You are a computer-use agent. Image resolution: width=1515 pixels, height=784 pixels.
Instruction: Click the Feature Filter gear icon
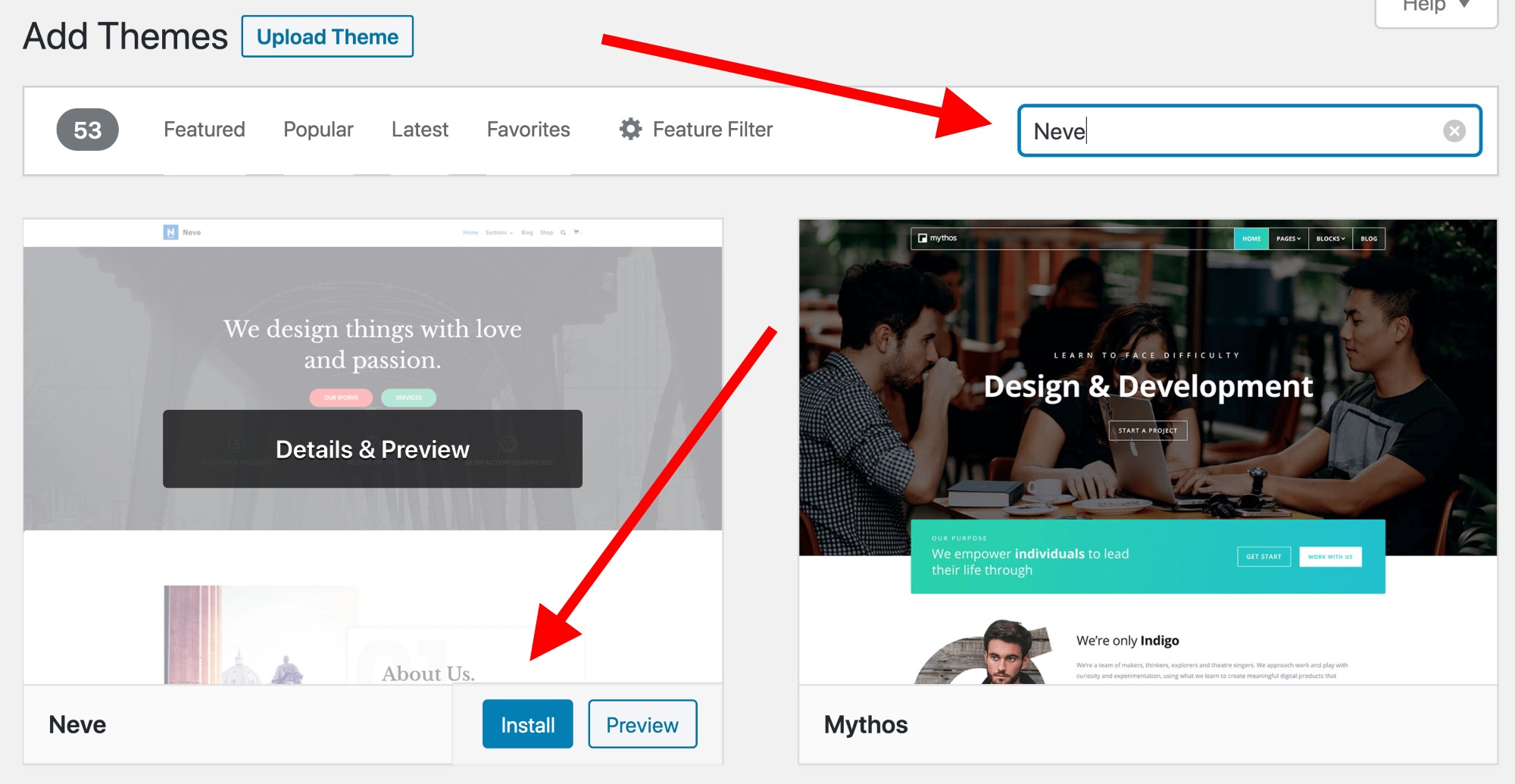tap(630, 130)
